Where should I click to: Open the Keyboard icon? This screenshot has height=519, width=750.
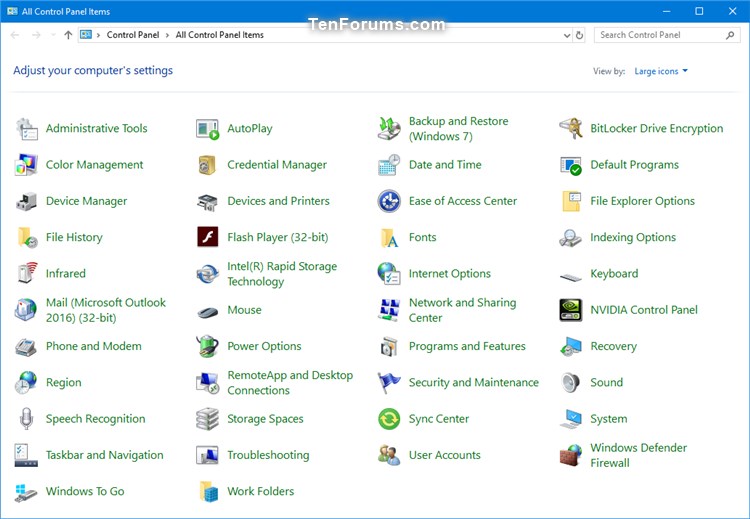pos(571,277)
